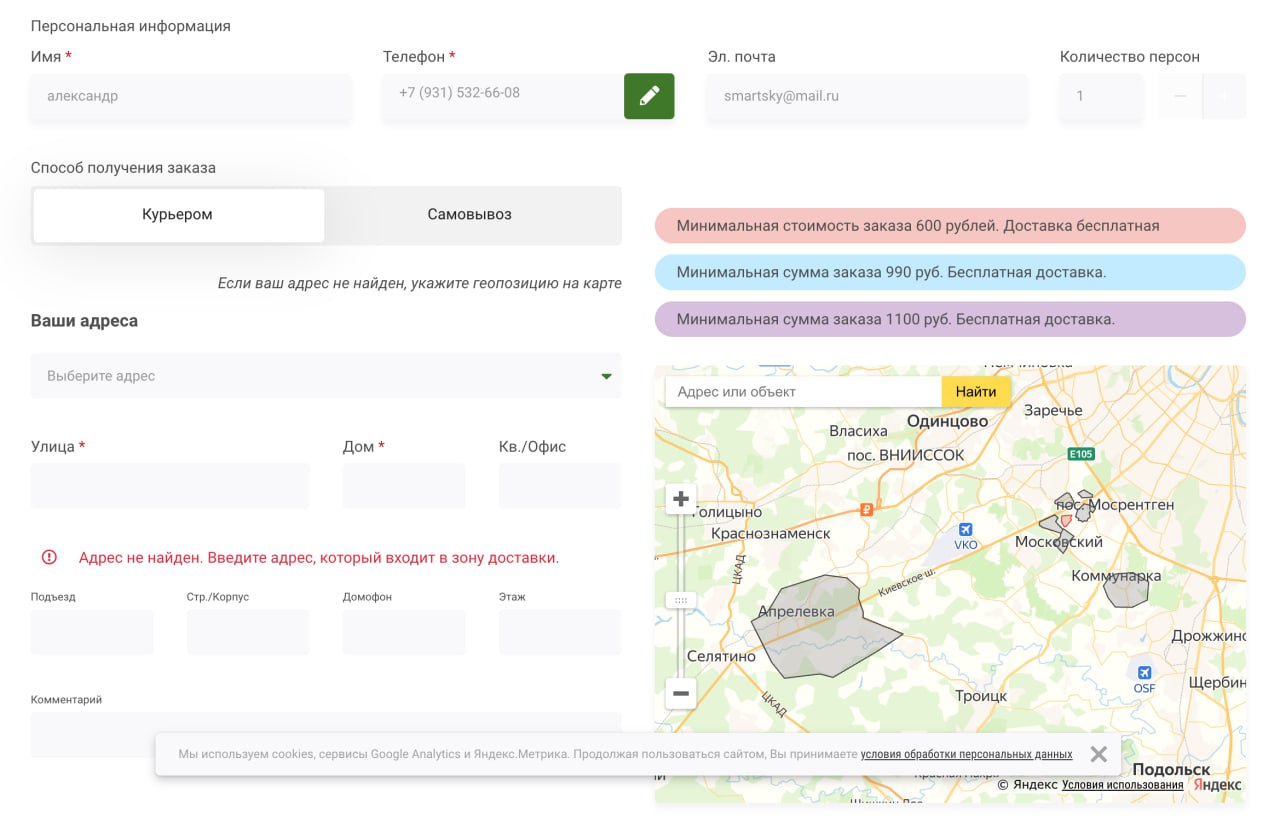Click the Улица street input field
The height and width of the screenshot is (816, 1280).
pyautogui.click(x=170, y=486)
